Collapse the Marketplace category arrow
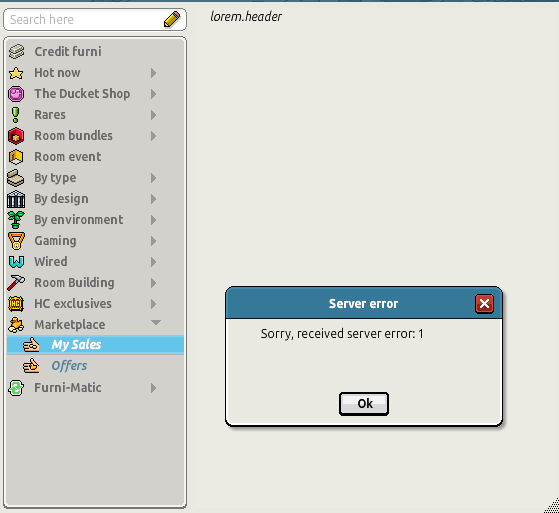Screen dimensions: 559x513 (x=156, y=323)
